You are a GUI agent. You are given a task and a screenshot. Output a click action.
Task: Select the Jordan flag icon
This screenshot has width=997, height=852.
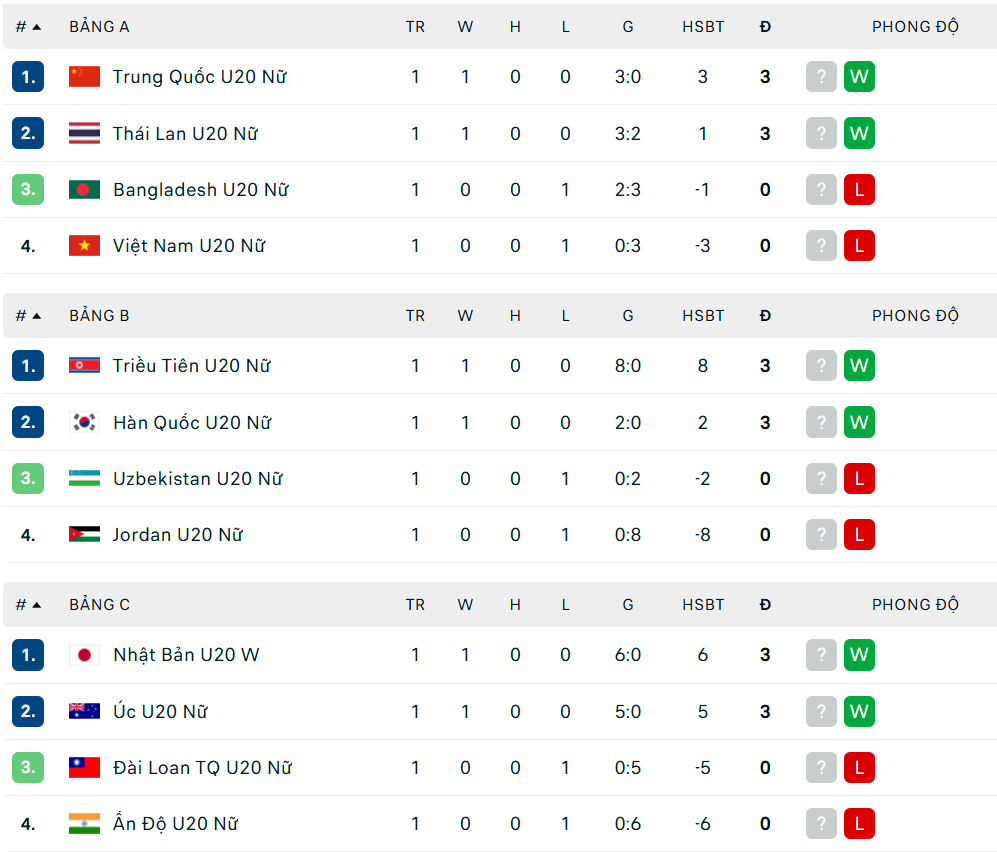coord(85,534)
